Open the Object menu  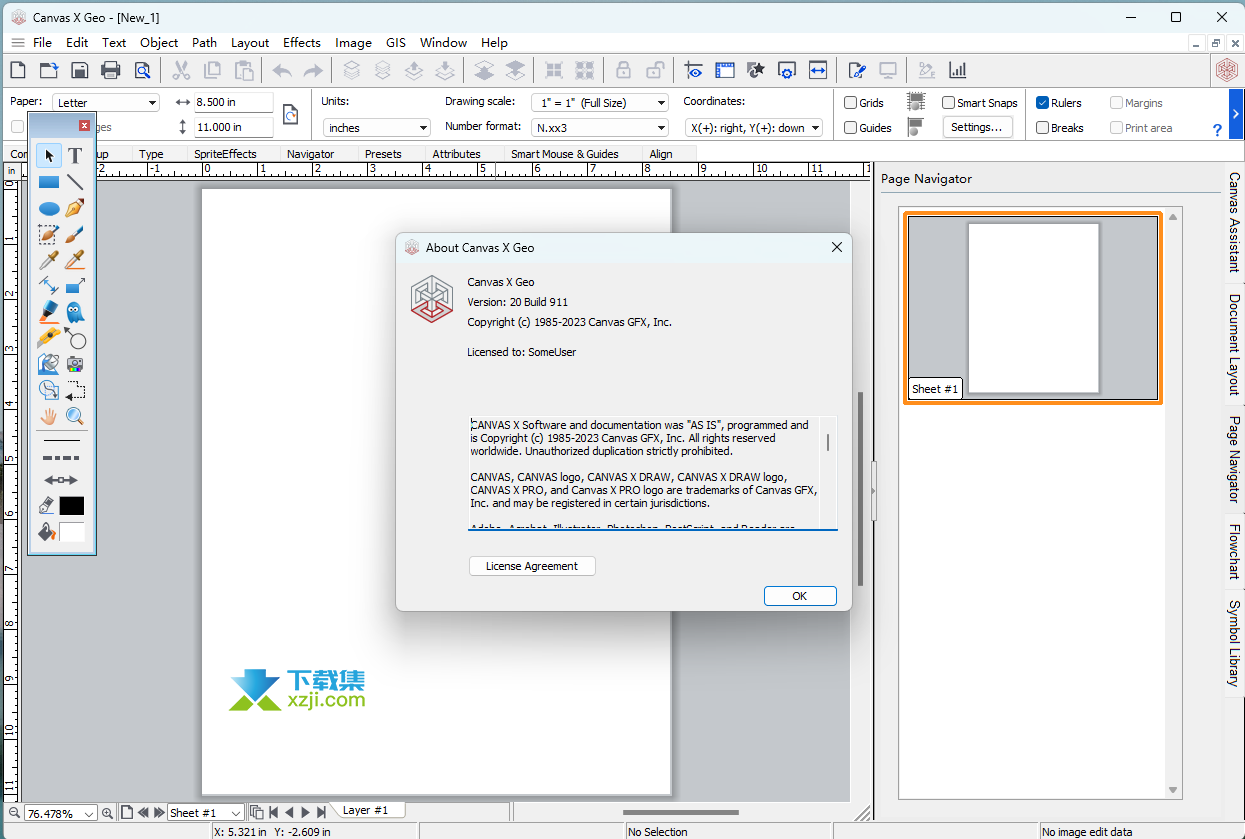tap(159, 43)
